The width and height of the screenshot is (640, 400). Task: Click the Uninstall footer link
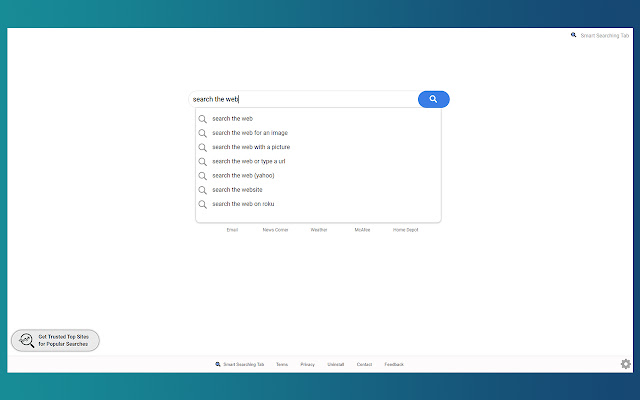coord(336,364)
